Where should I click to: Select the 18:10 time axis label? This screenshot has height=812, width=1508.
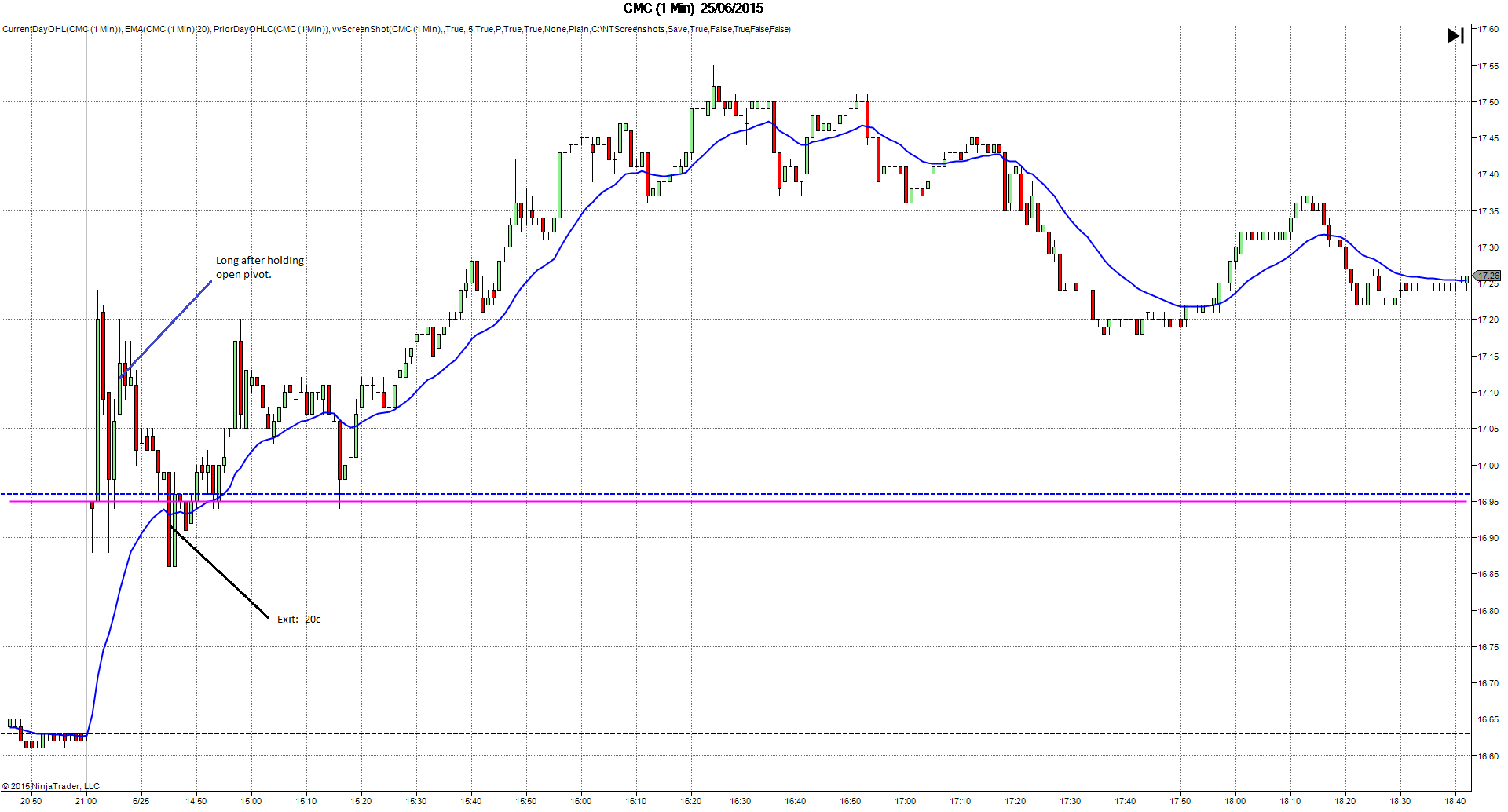click(1290, 801)
